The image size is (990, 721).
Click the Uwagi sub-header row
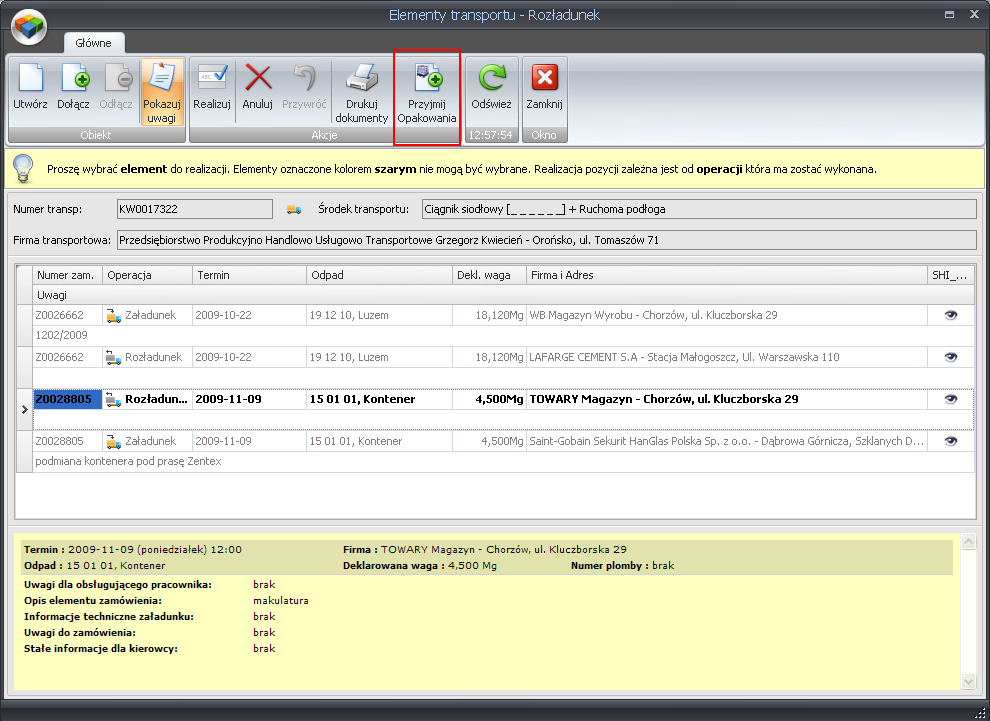[504, 295]
